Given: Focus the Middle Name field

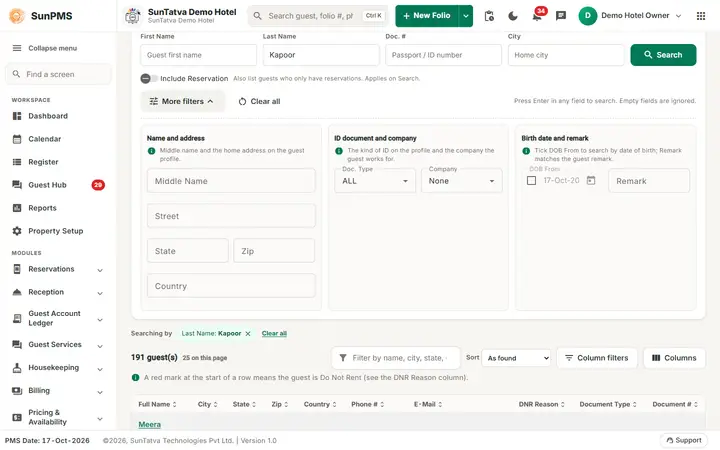Looking at the screenshot, I should (231, 181).
